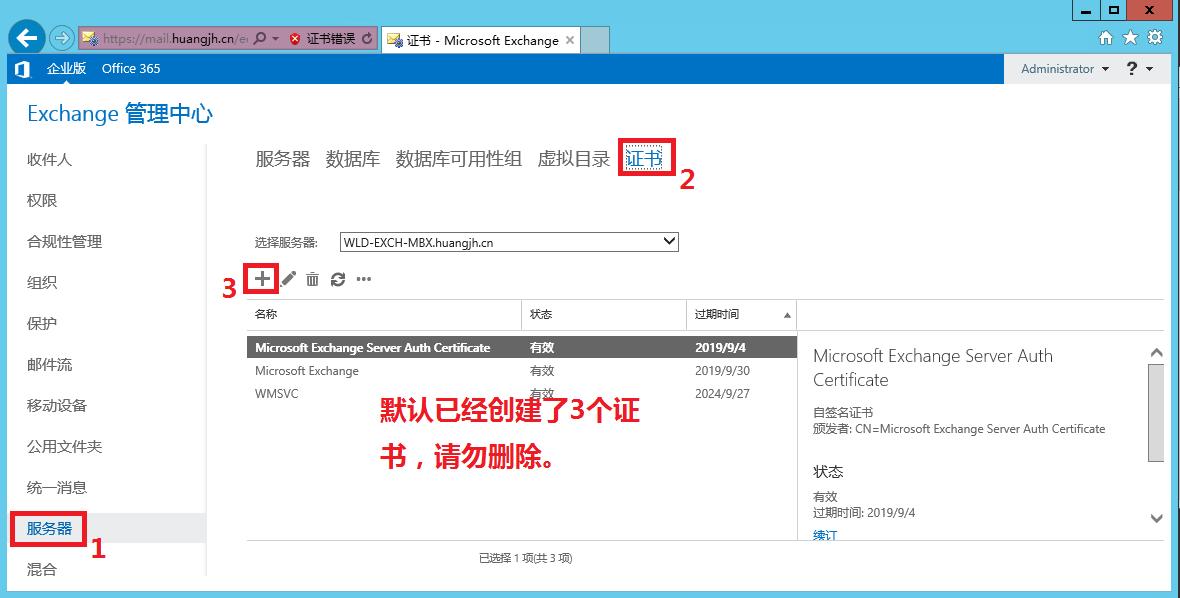
Task: Click the 2024/9/27 expiry date cell
Action: [x=722, y=393]
